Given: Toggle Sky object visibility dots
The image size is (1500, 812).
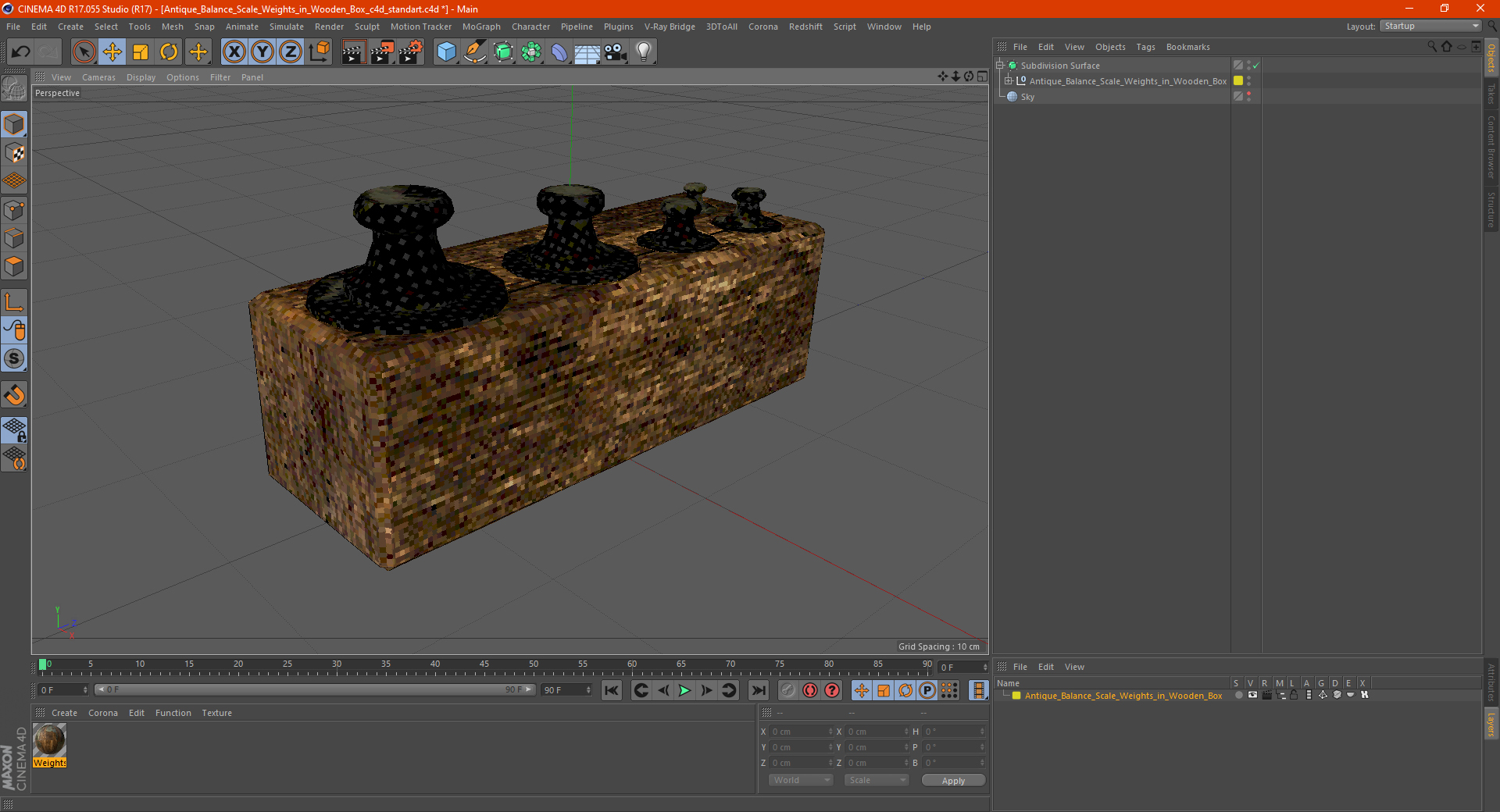Looking at the screenshot, I should 1248,97.
